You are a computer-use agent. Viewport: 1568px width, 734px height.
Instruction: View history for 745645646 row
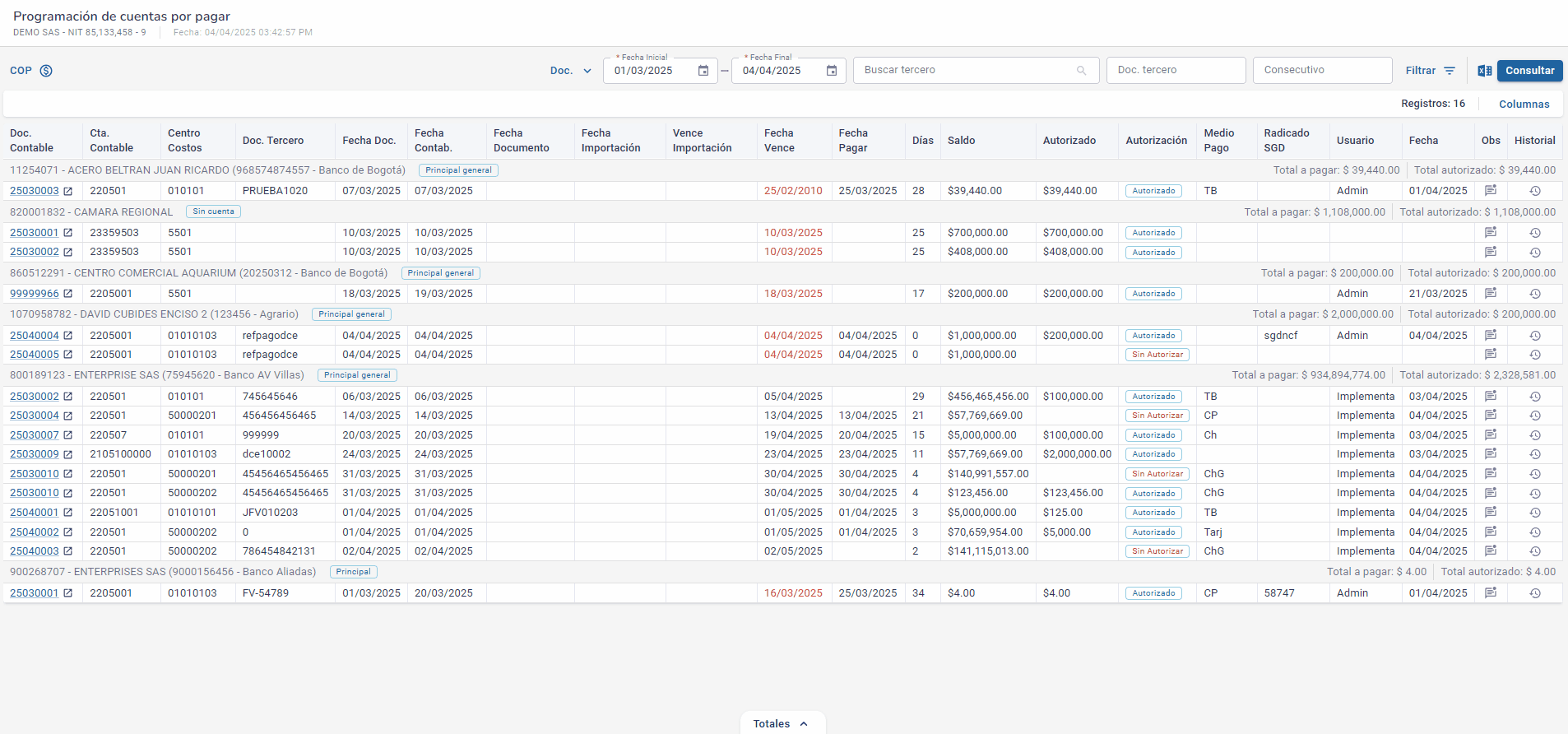coord(1535,397)
